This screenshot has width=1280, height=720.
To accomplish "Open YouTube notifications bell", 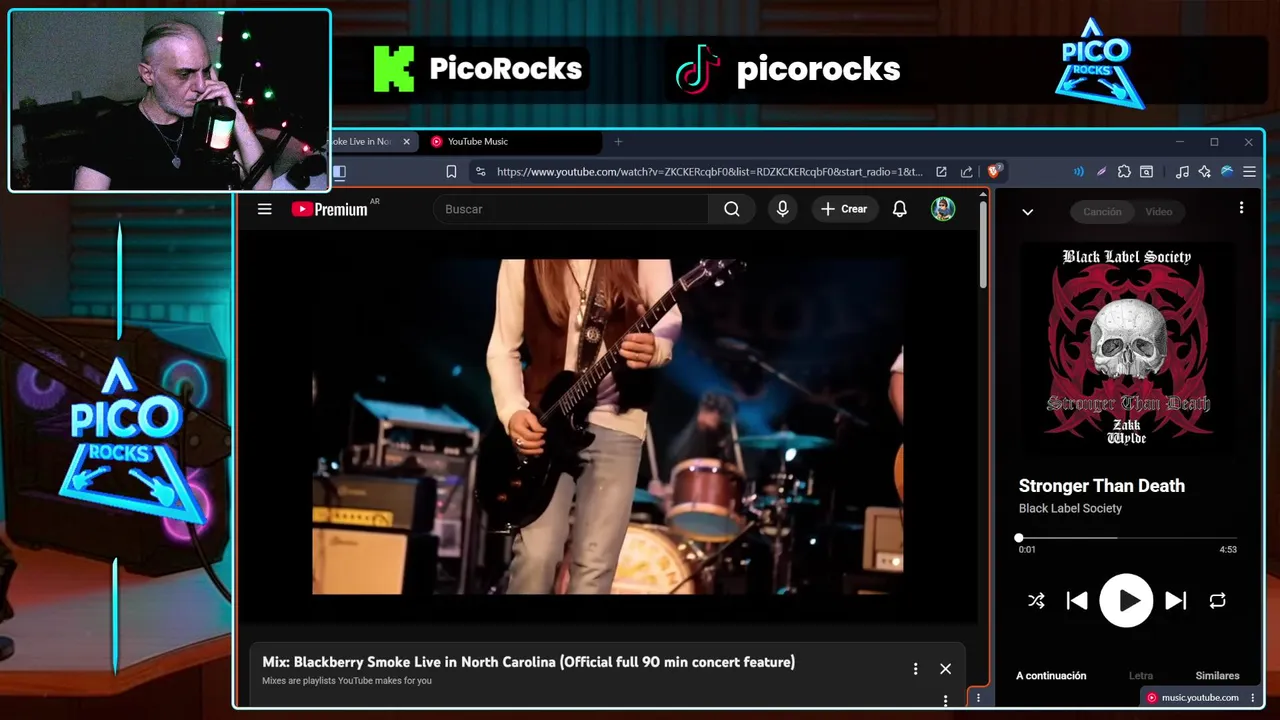I will [900, 209].
